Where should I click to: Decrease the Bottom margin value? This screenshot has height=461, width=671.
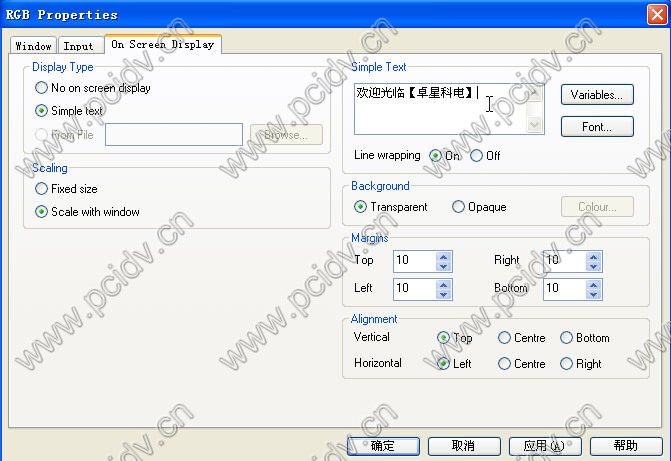(x=594, y=294)
